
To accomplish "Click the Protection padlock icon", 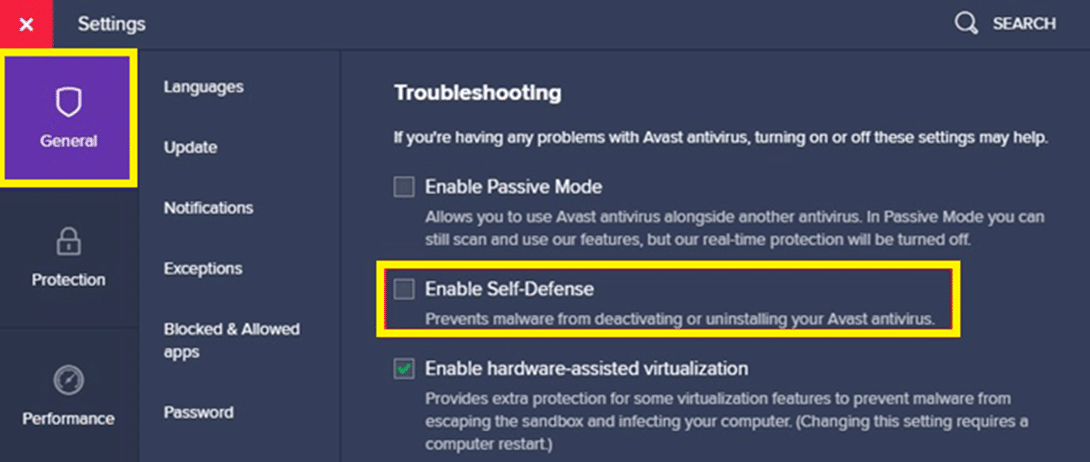I will pos(68,241).
